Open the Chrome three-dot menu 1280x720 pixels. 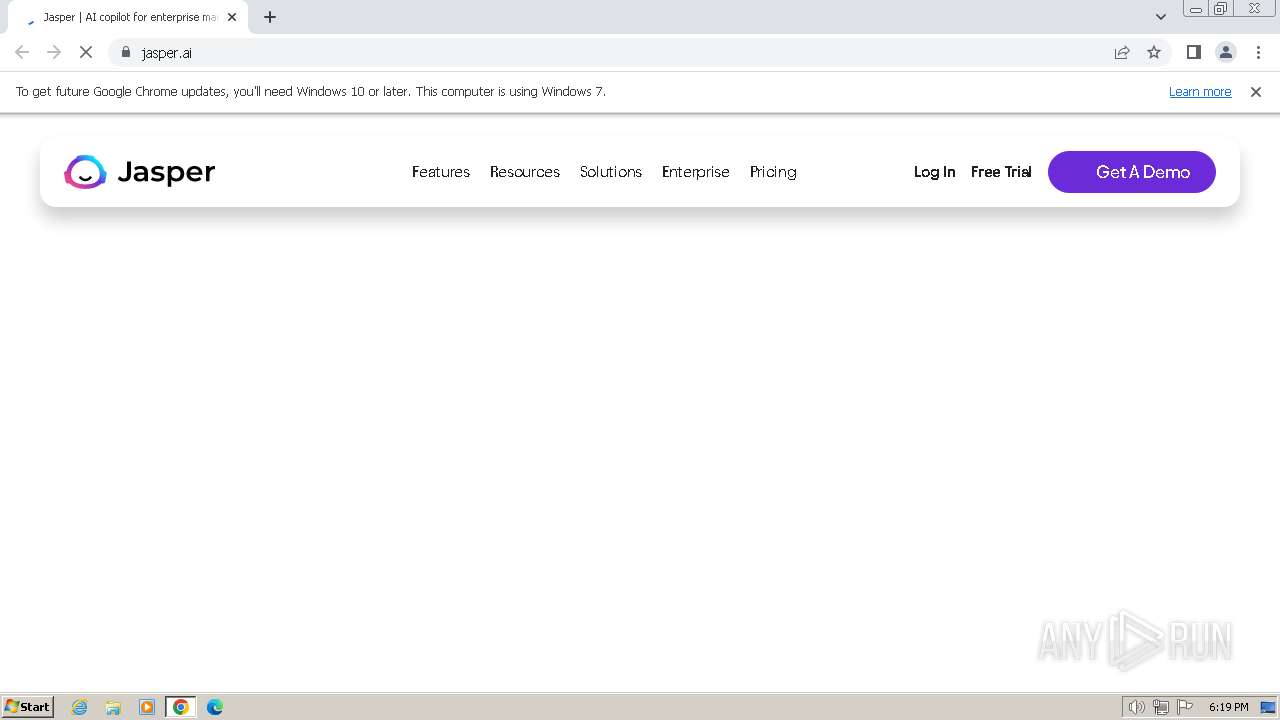(x=1258, y=52)
